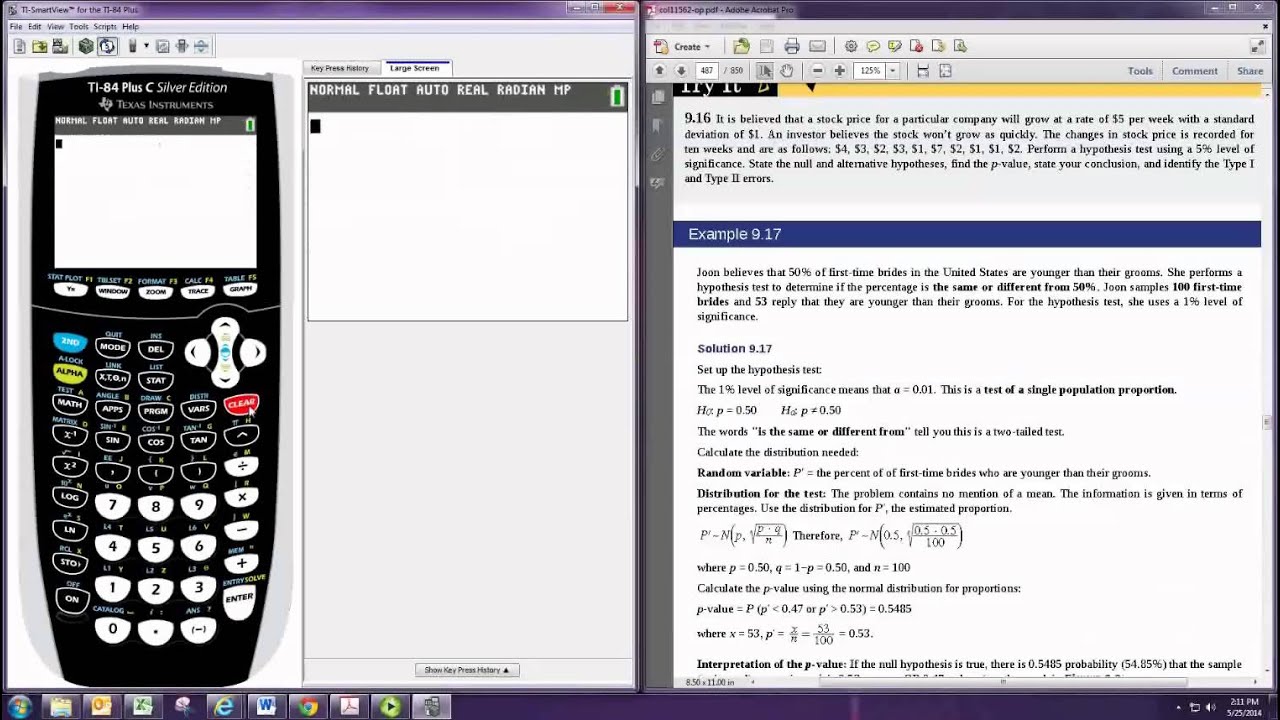This screenshot has height=720, width=1280.
Task: Click the zoom in plus button in Acrobat
Action: point(840,71)
